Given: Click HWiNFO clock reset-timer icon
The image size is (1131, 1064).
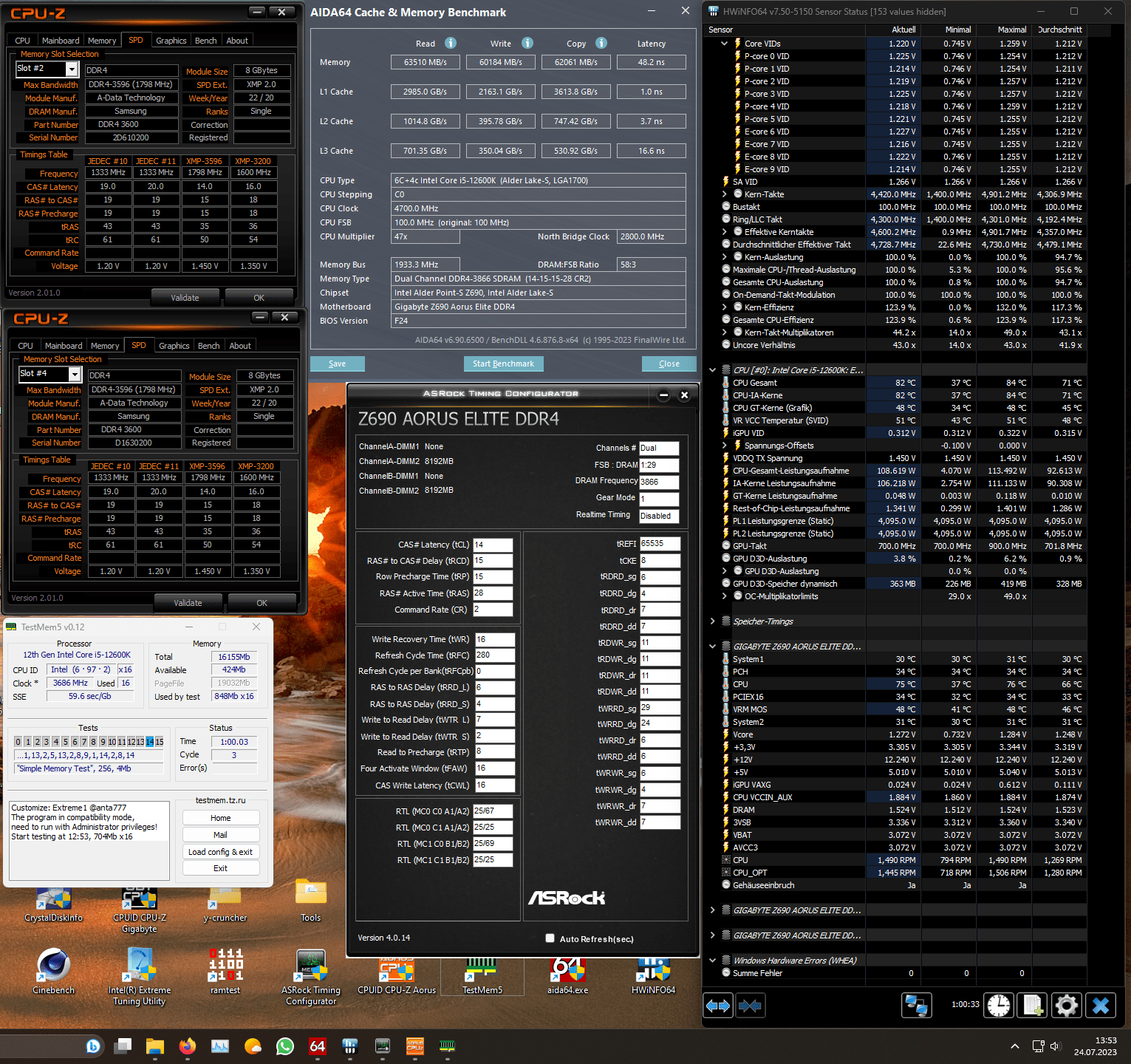Looking at the screenshot, I should click(x=999, y=1006).
